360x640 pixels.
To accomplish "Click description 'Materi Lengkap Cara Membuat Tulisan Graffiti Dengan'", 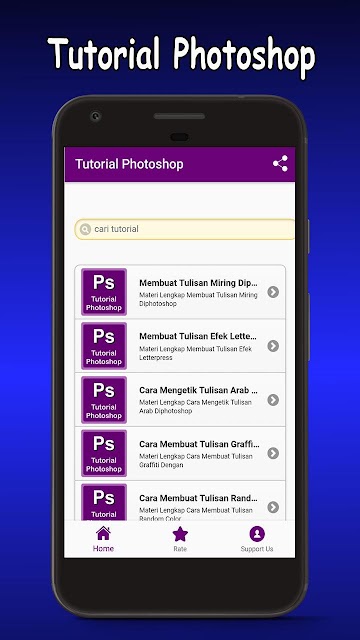I will click(x=196, y=460).
